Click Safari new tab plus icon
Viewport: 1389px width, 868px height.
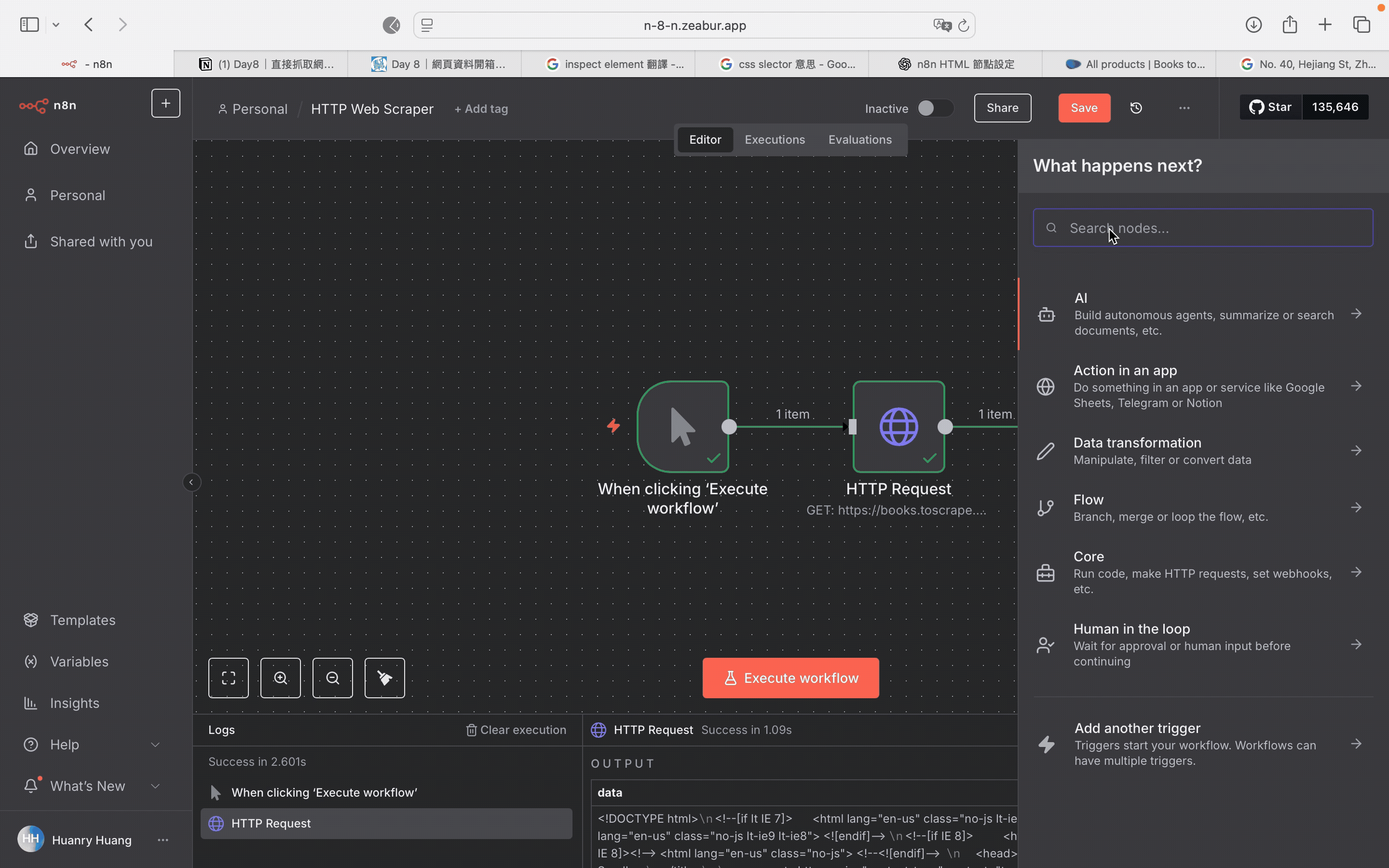pos(1325,25)
